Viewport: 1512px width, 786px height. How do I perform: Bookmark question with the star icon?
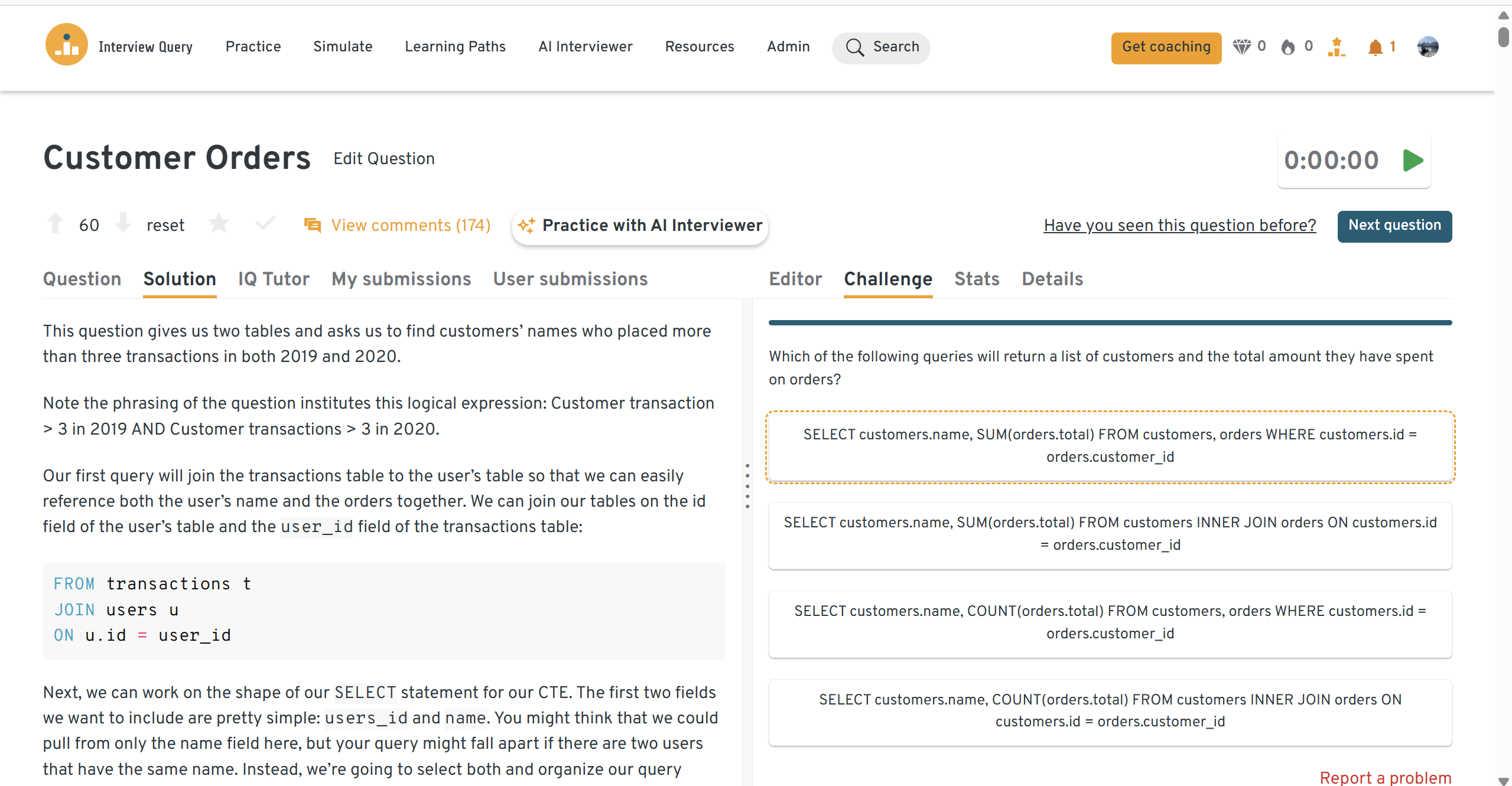point(219,224)
